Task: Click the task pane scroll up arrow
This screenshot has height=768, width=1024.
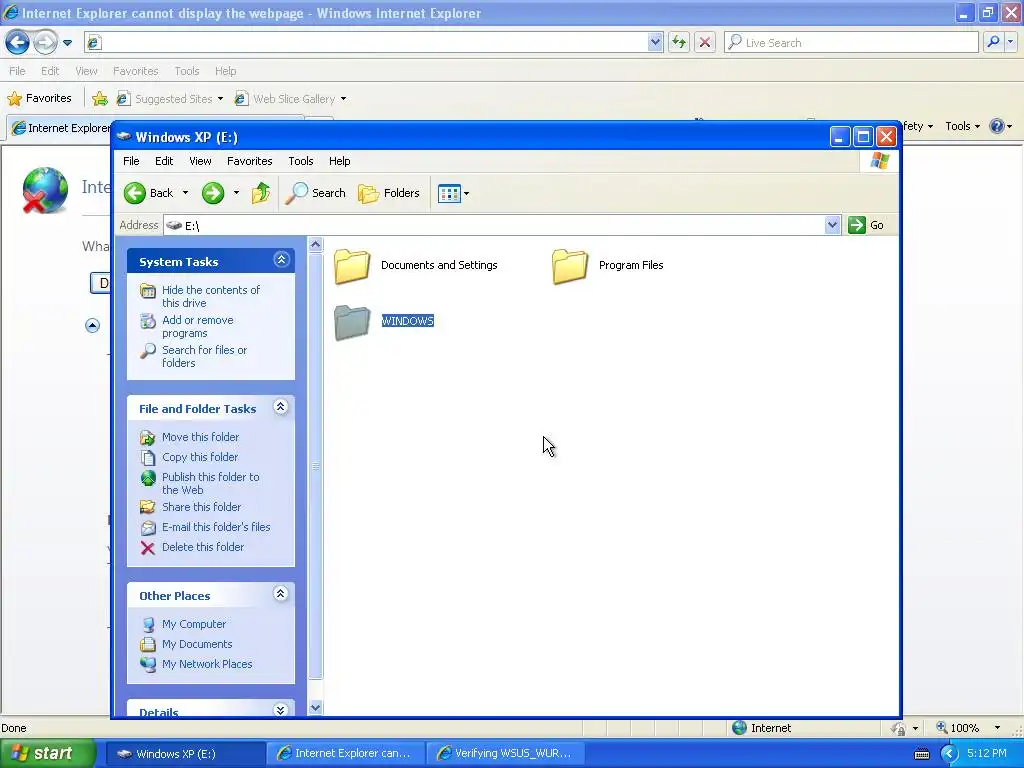Action: point(315,245)
